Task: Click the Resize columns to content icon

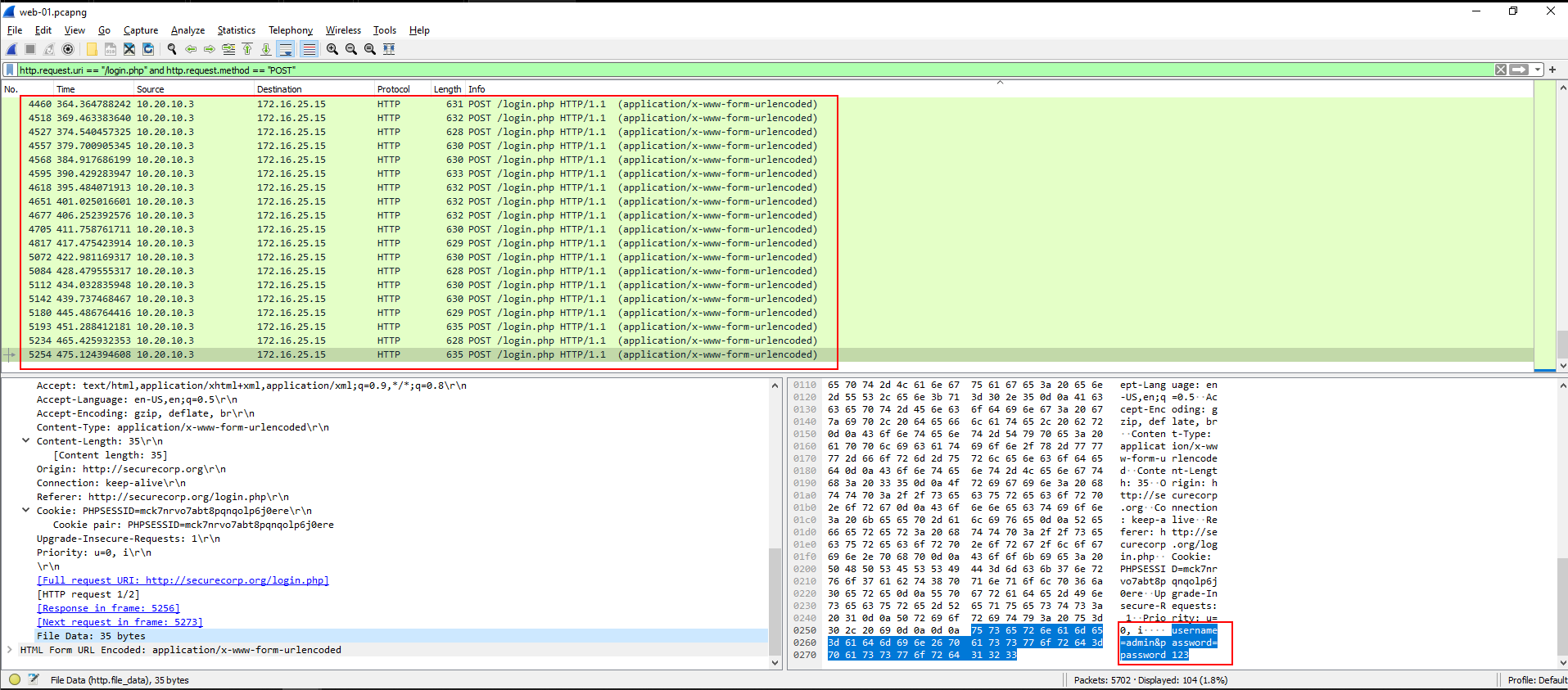Action: click(x=389, y=49)
